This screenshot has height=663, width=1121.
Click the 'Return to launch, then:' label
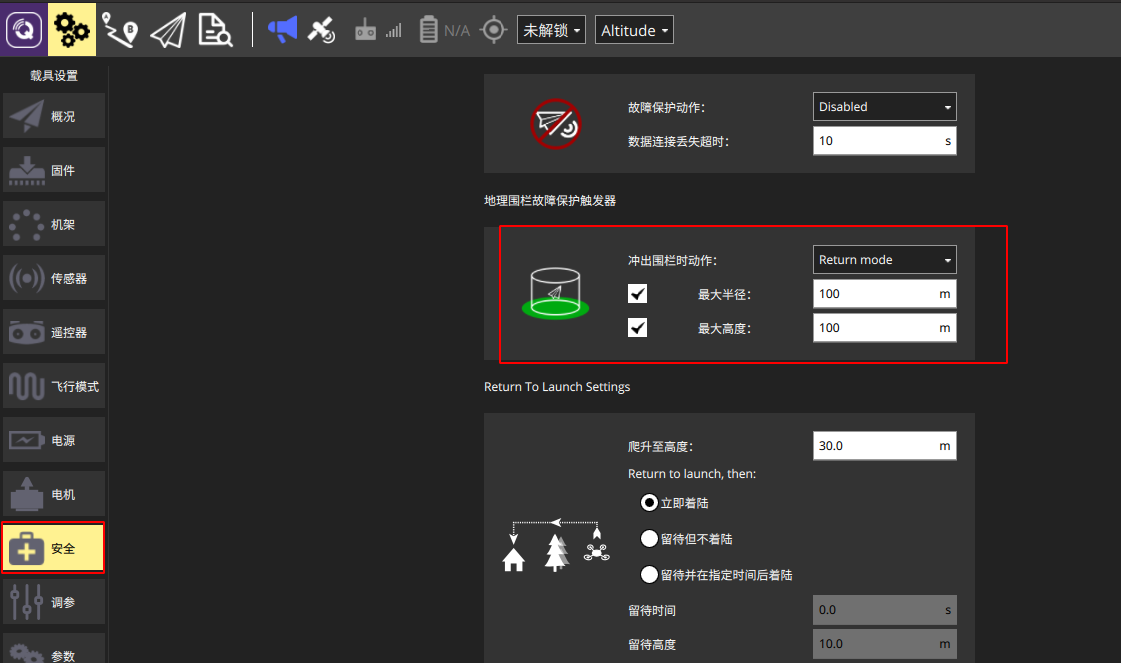(691, 473)
